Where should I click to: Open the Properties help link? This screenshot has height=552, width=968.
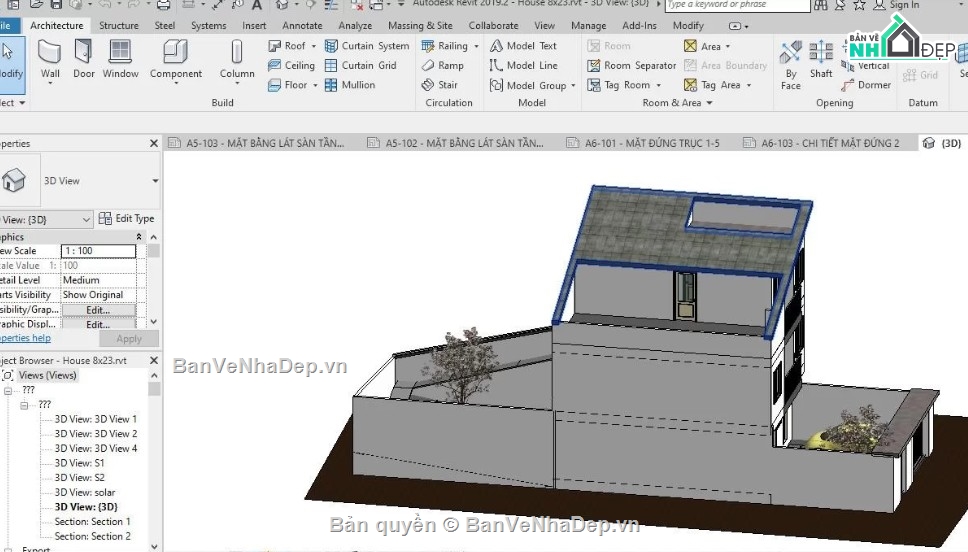click(x=25, y=338)
